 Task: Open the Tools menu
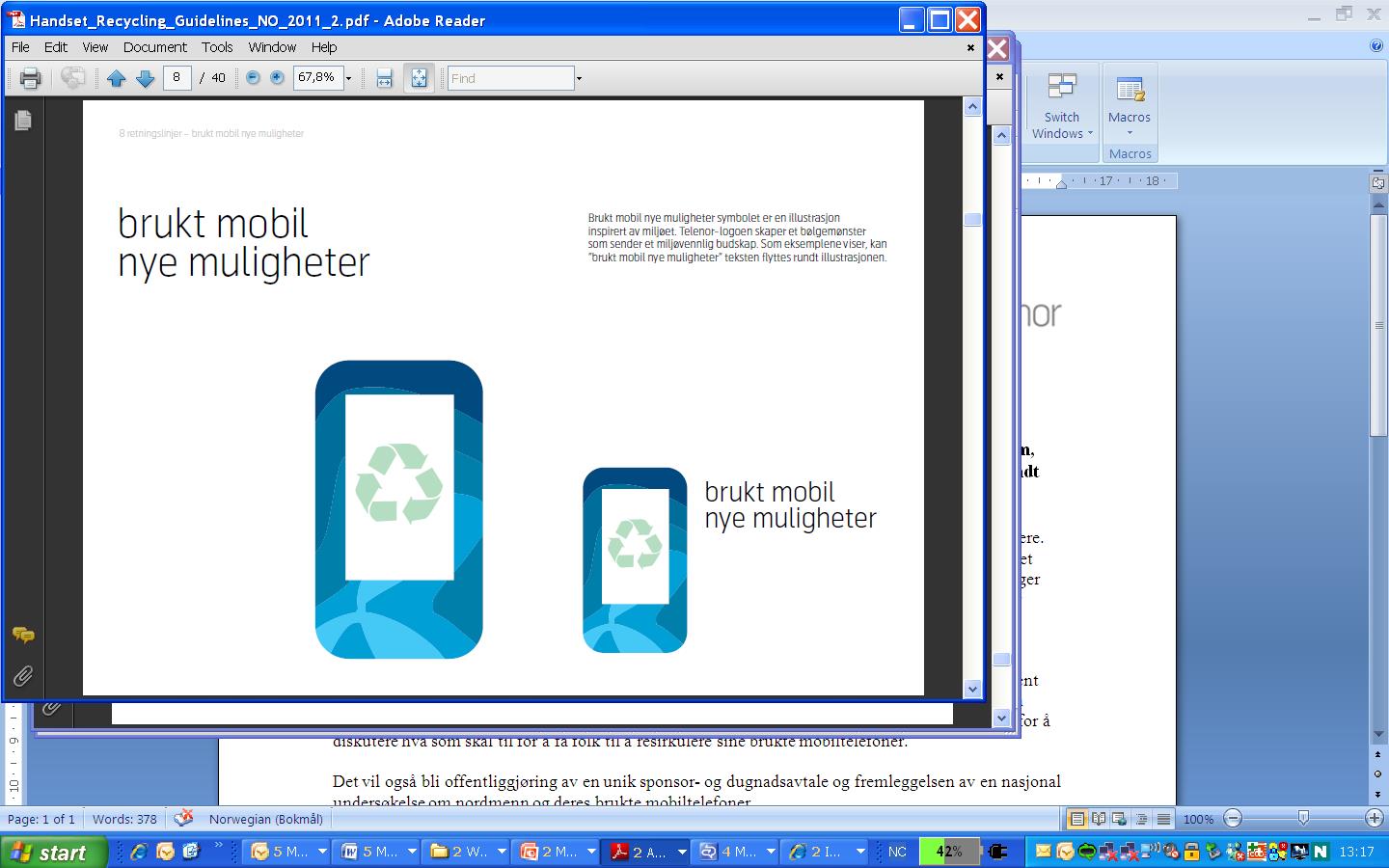217,46
